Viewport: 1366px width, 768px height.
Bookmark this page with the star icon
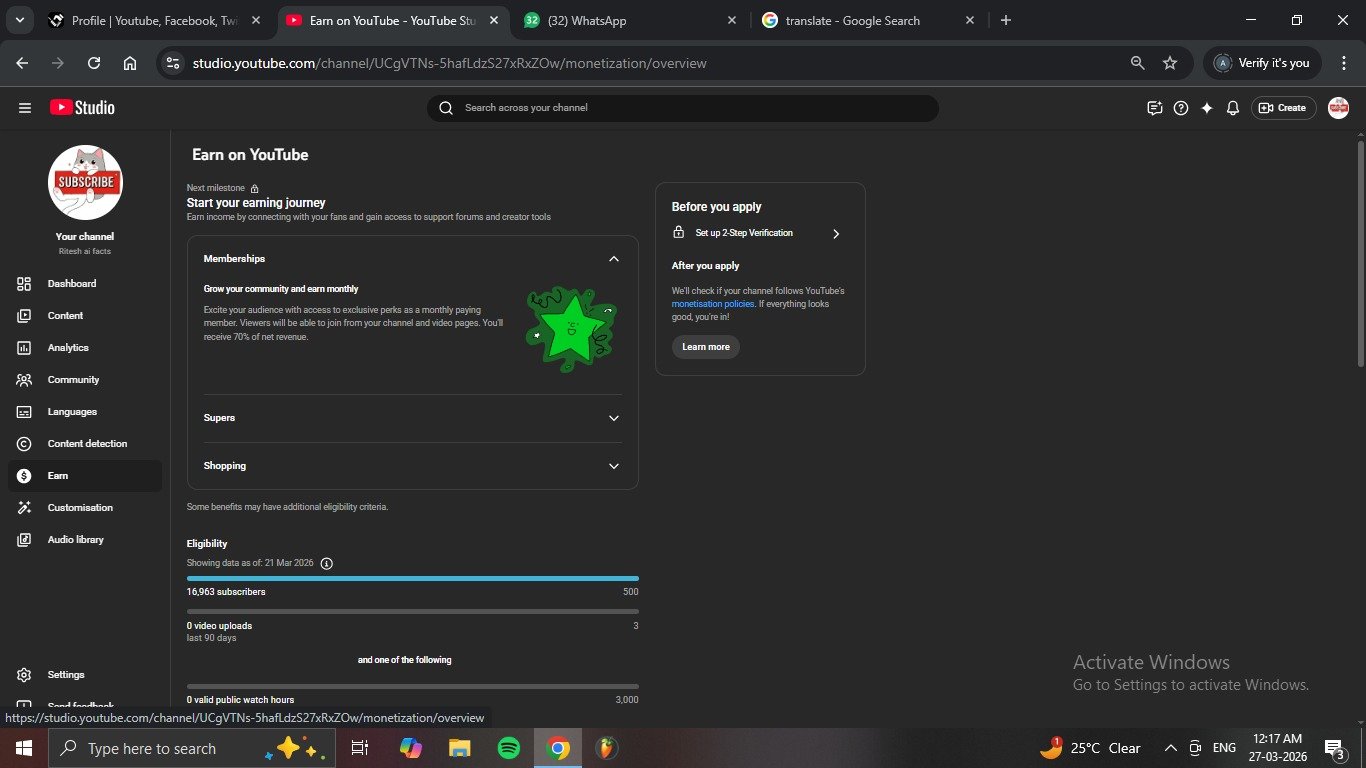pos(1170,63)
